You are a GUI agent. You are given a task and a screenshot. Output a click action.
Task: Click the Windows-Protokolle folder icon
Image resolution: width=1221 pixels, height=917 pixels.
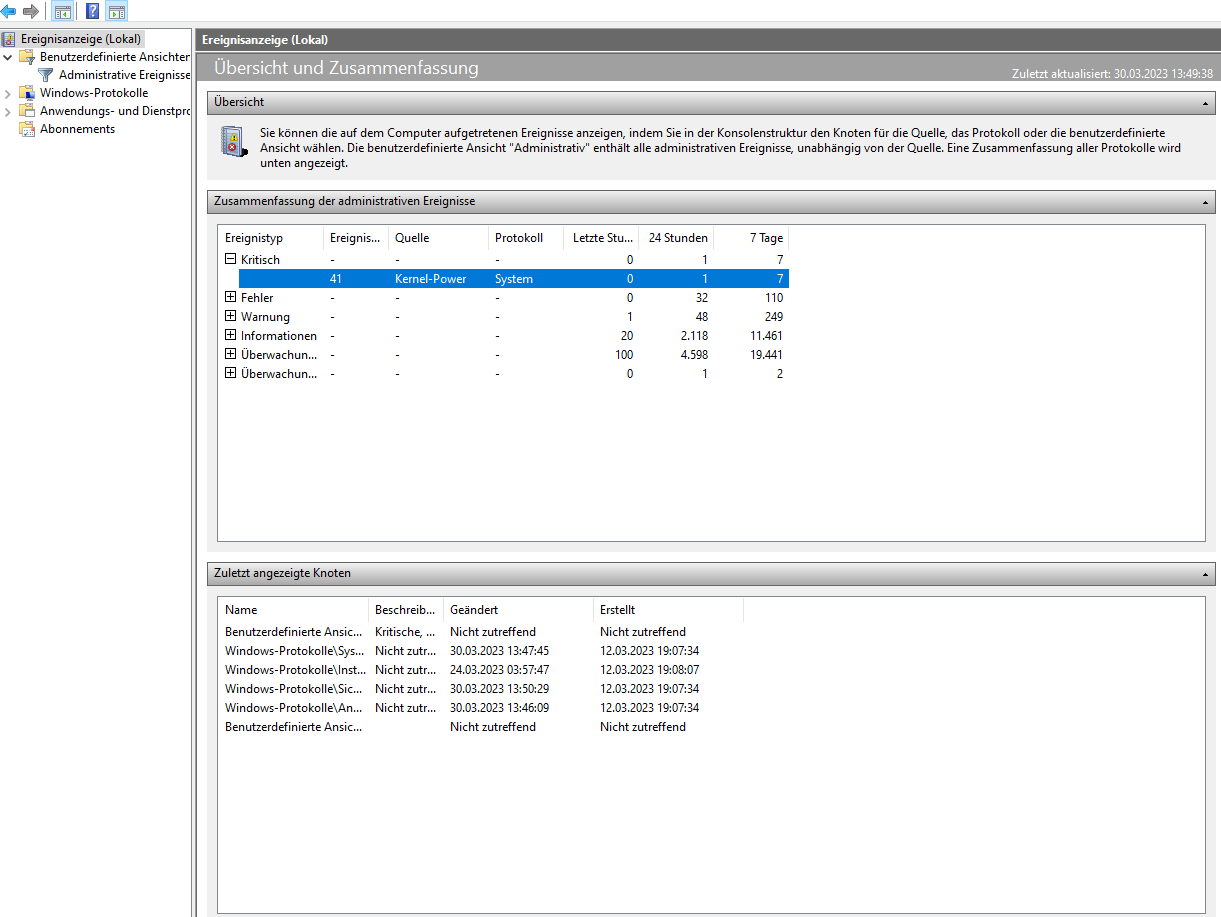27,93
